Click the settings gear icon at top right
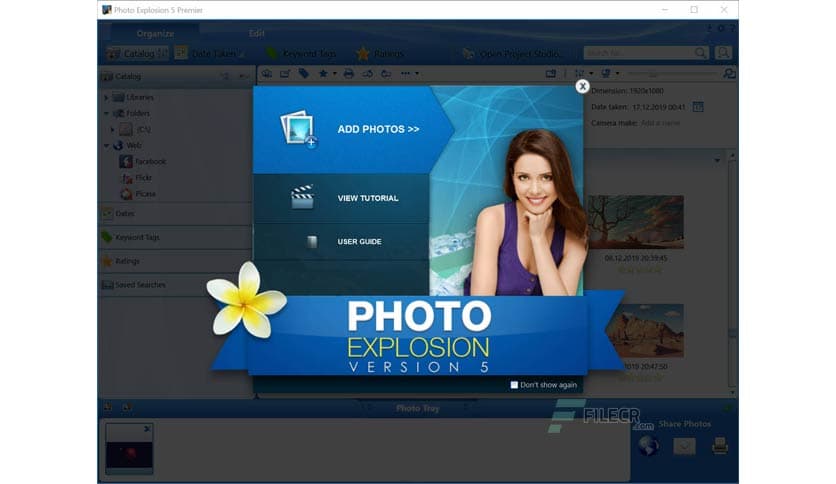This screenshot has width=836, height=484. point(721,29)
